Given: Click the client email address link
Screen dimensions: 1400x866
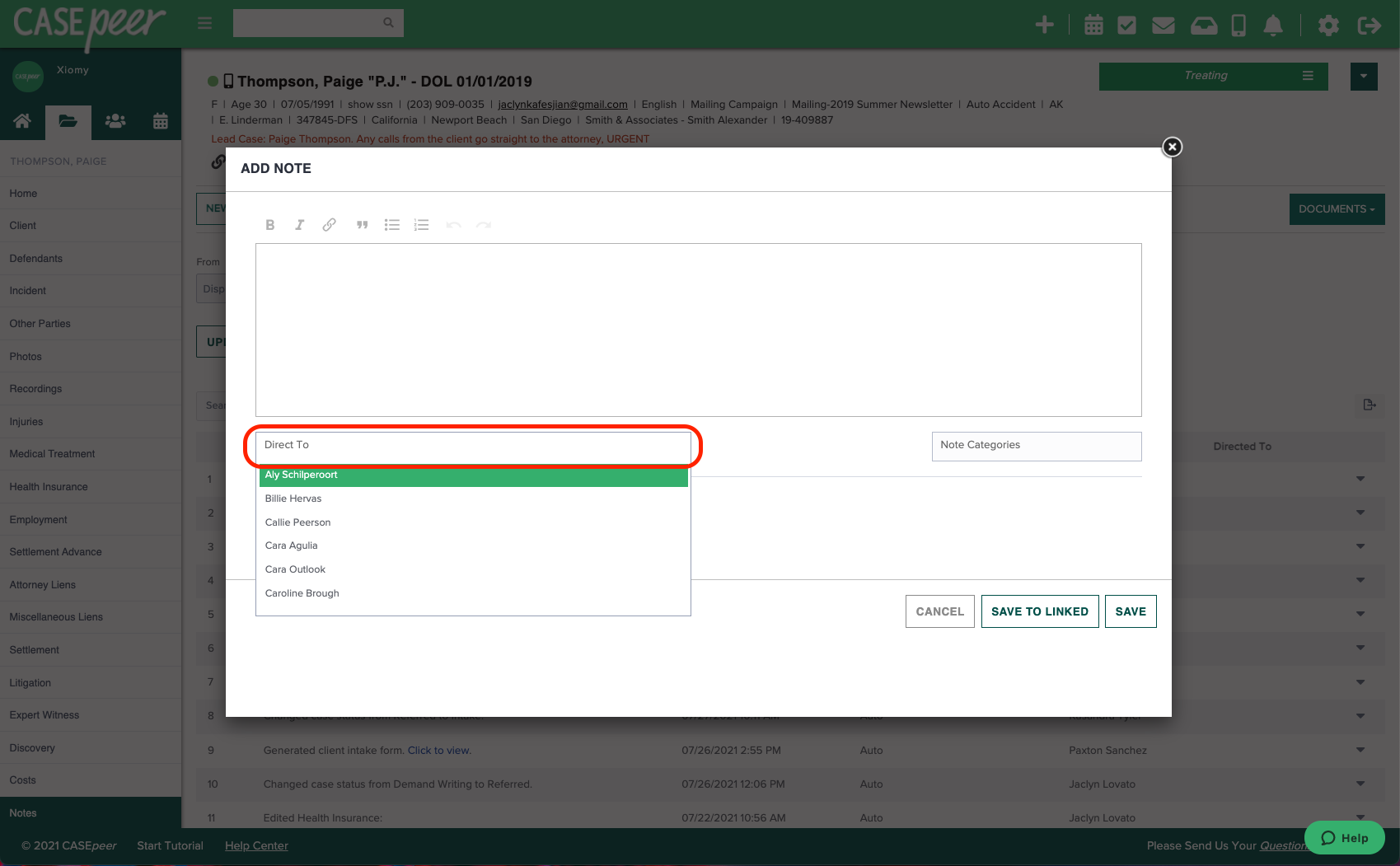Looking at the screenshot, I should coord(563,105).
